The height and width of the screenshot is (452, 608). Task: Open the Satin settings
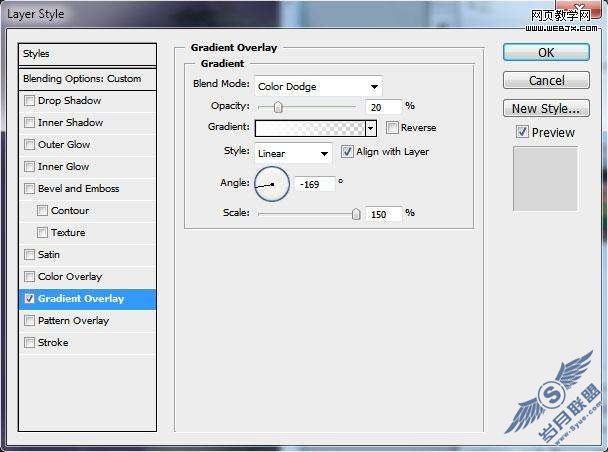click(x=48, y=255)
